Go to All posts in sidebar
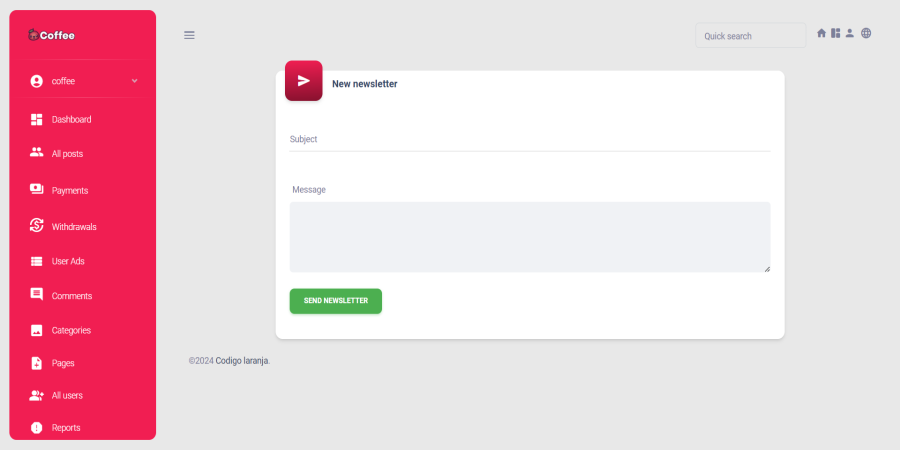 coord(67,154)
